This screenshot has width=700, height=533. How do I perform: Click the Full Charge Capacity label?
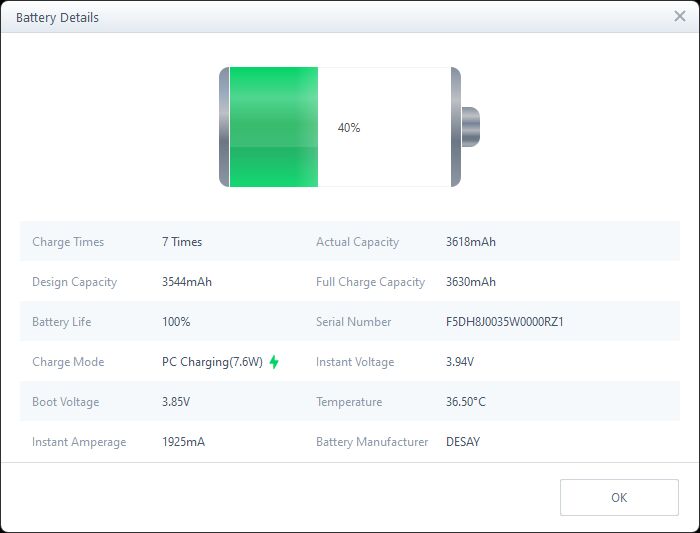(x=370, y=282)
